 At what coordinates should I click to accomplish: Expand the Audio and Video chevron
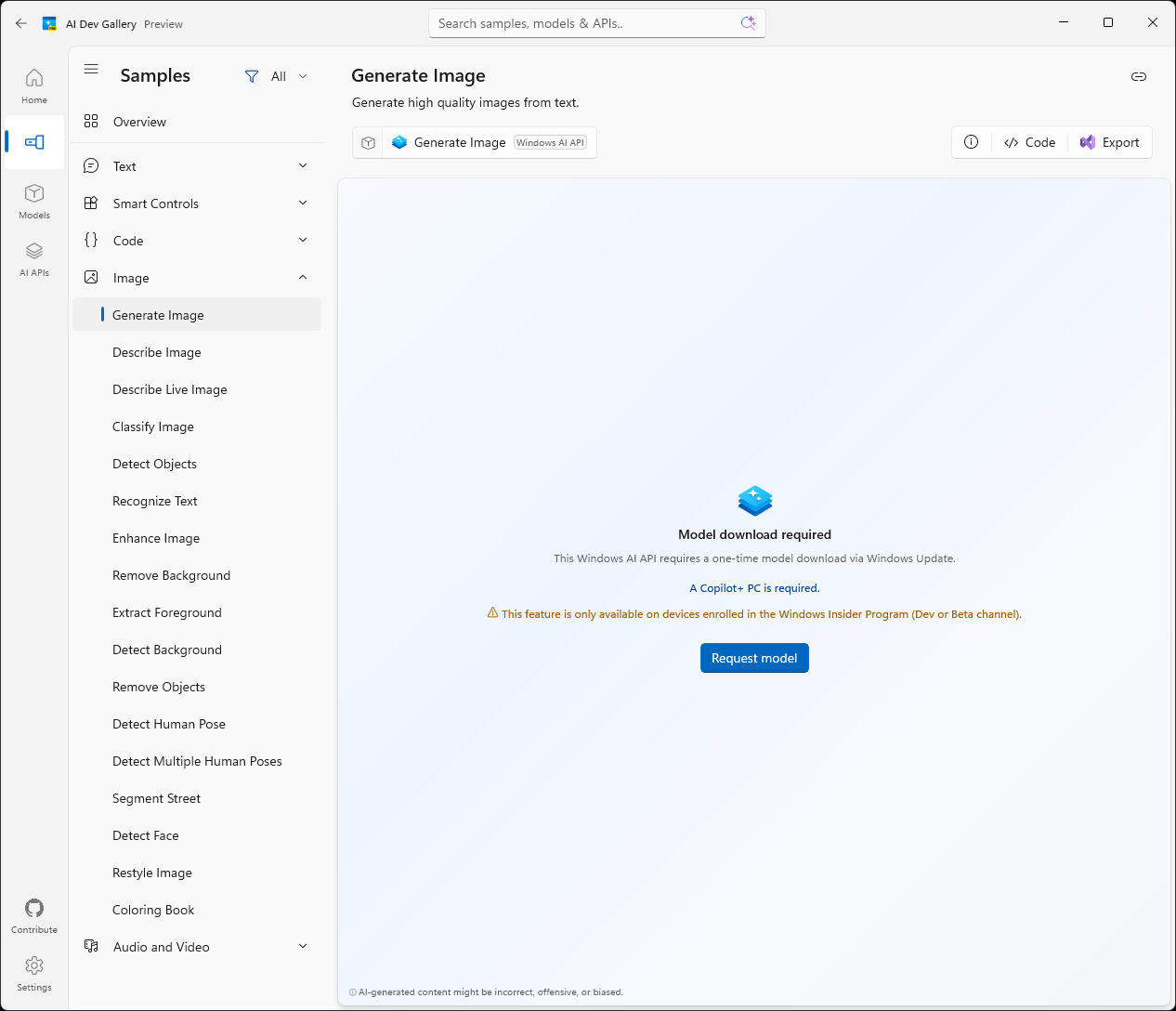(x=303, y=946)
